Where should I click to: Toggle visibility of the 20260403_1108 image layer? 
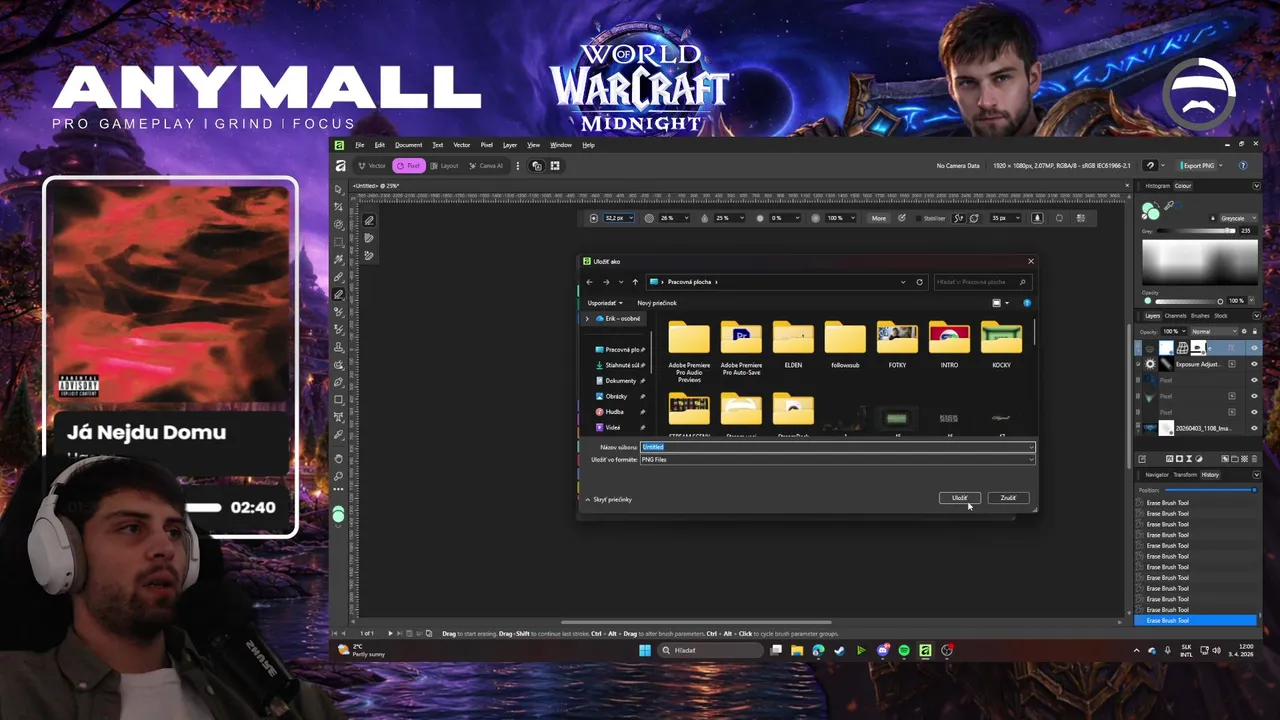click(x=1255, y=428)
